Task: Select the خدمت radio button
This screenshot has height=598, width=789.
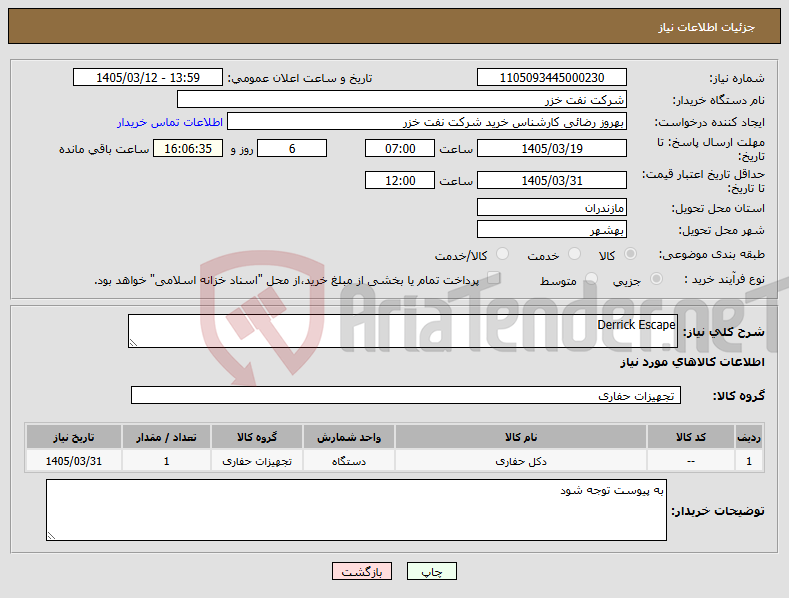Action: [574, 254]
